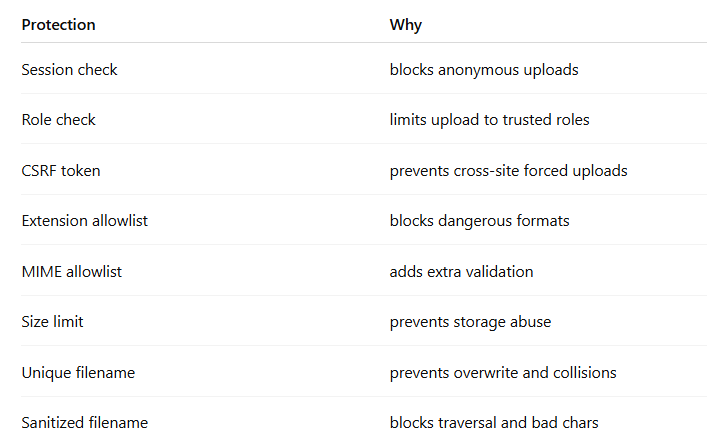Click the 'blocks anonymous uploads' text

[x=484, y=70]
